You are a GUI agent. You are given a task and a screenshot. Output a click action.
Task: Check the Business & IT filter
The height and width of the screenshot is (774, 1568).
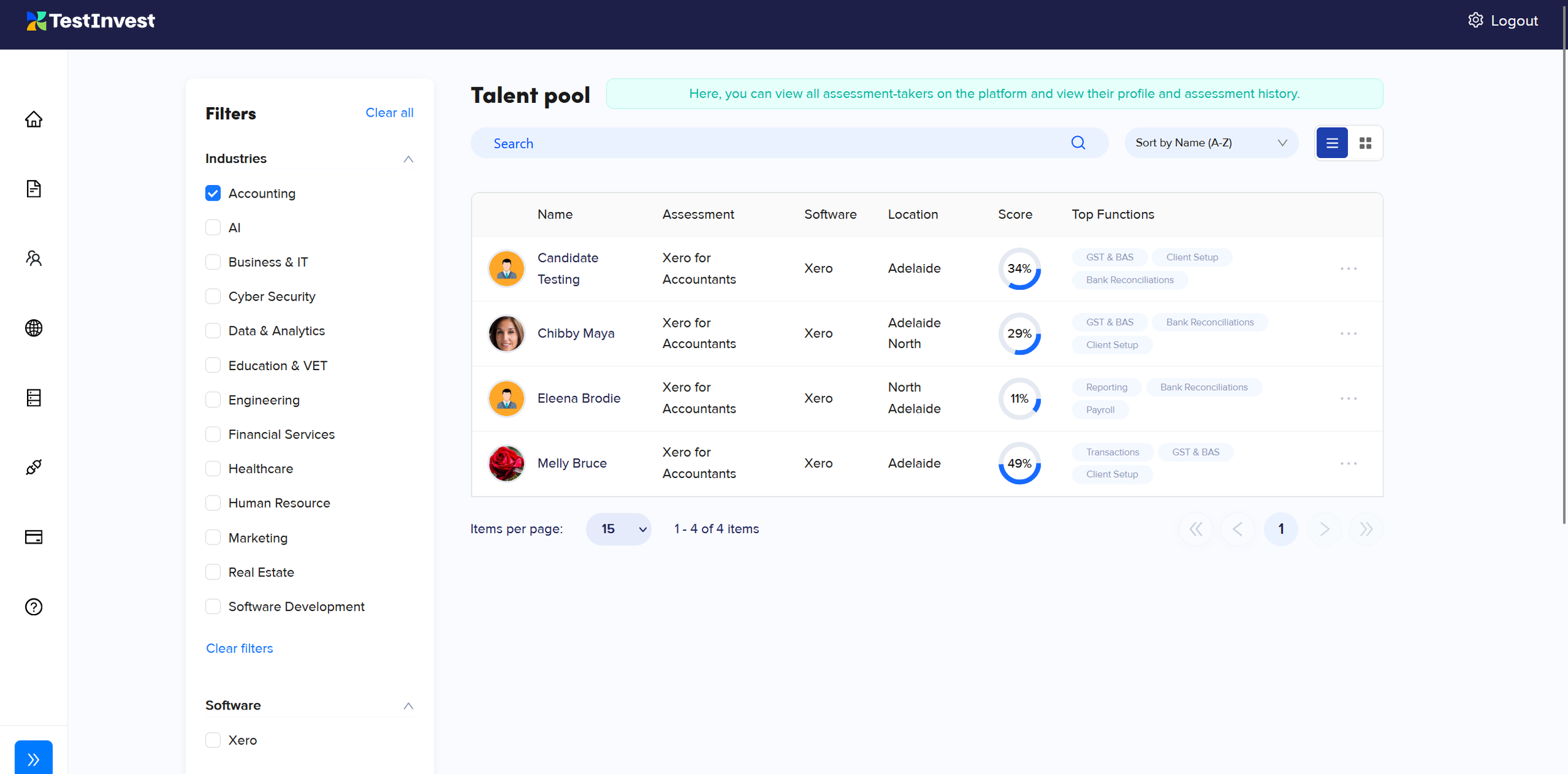213,262
